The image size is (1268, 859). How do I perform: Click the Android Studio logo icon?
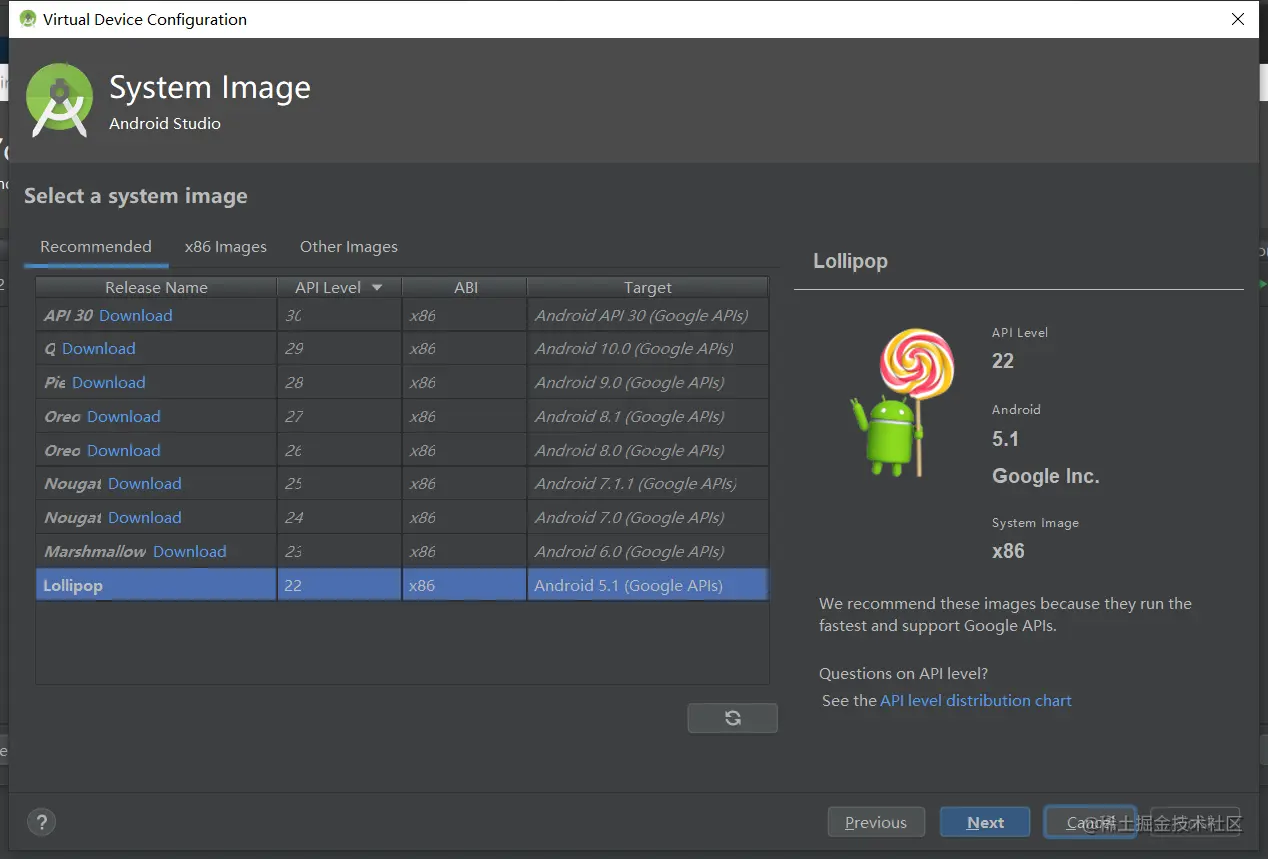pyautogui.click(x=60, y=99)
